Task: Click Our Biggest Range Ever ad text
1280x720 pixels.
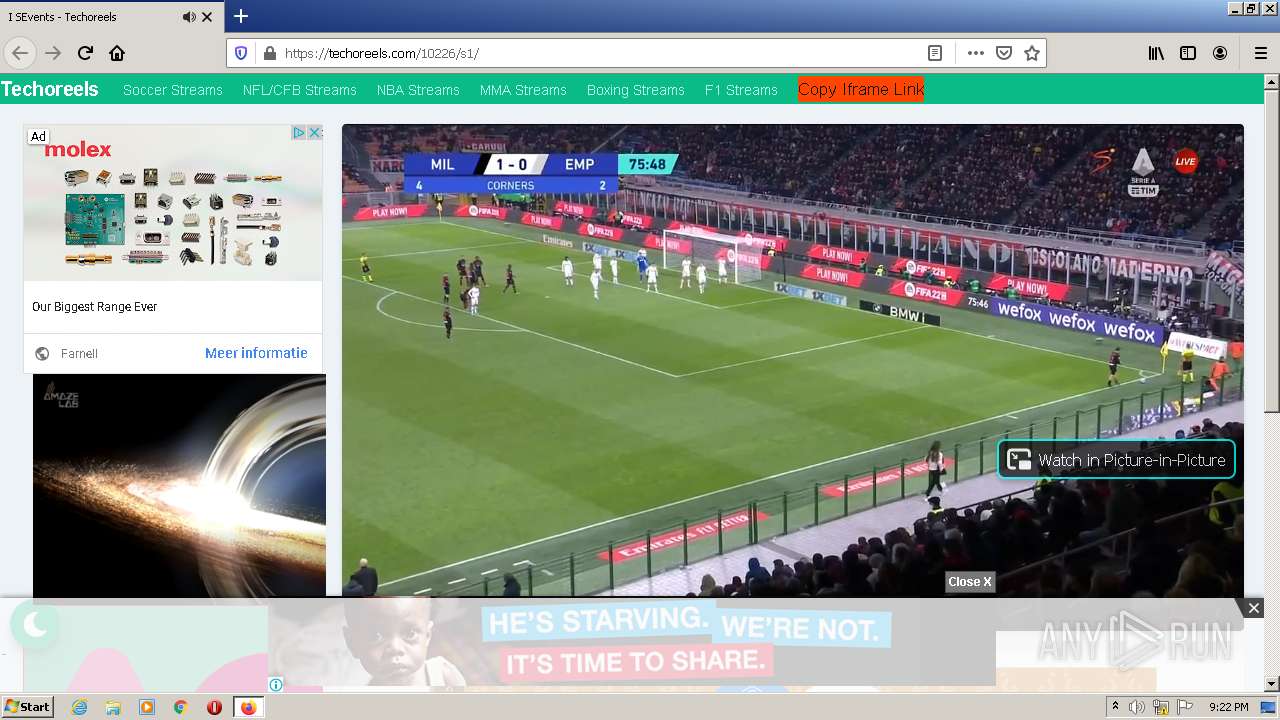Action: [94, 307]
